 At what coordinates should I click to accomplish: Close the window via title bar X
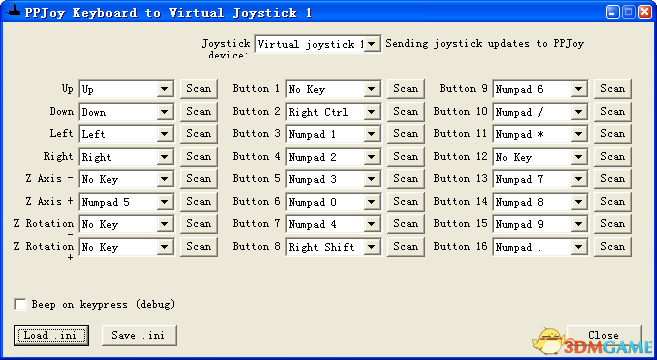pyautogui.click(x=644, y=12)
